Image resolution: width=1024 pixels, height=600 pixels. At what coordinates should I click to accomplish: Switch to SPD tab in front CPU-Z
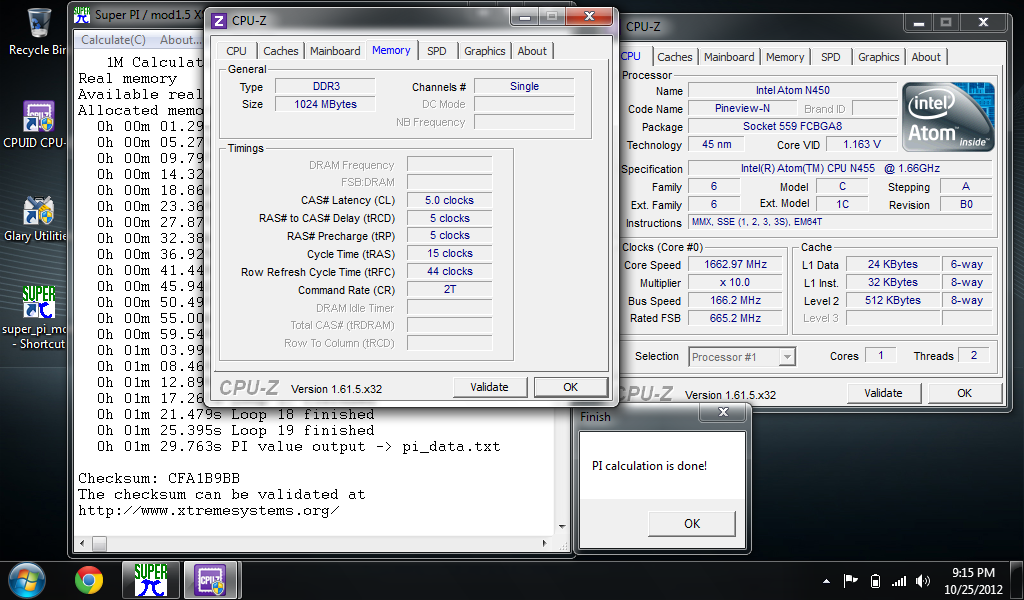point(437,51)
